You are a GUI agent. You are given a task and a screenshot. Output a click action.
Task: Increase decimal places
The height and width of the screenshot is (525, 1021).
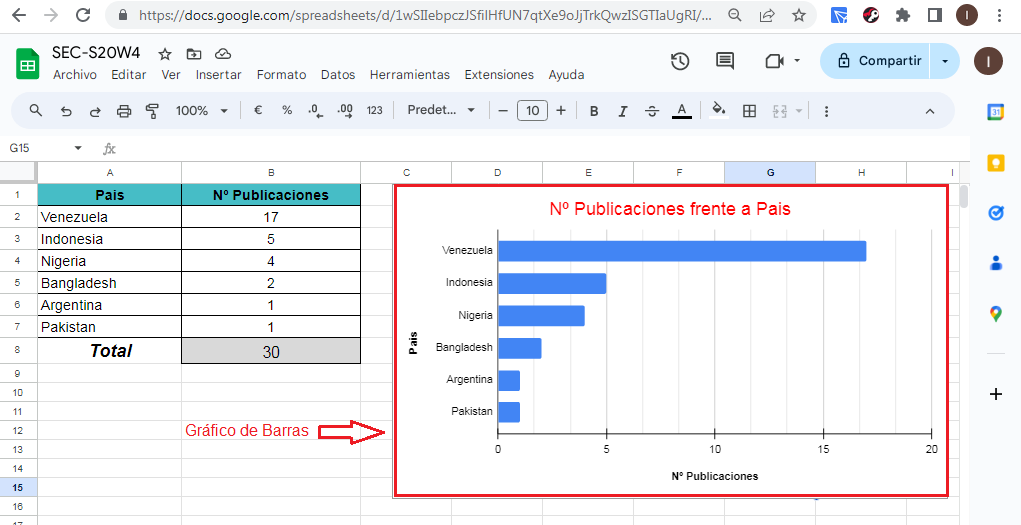pos(345,111)
